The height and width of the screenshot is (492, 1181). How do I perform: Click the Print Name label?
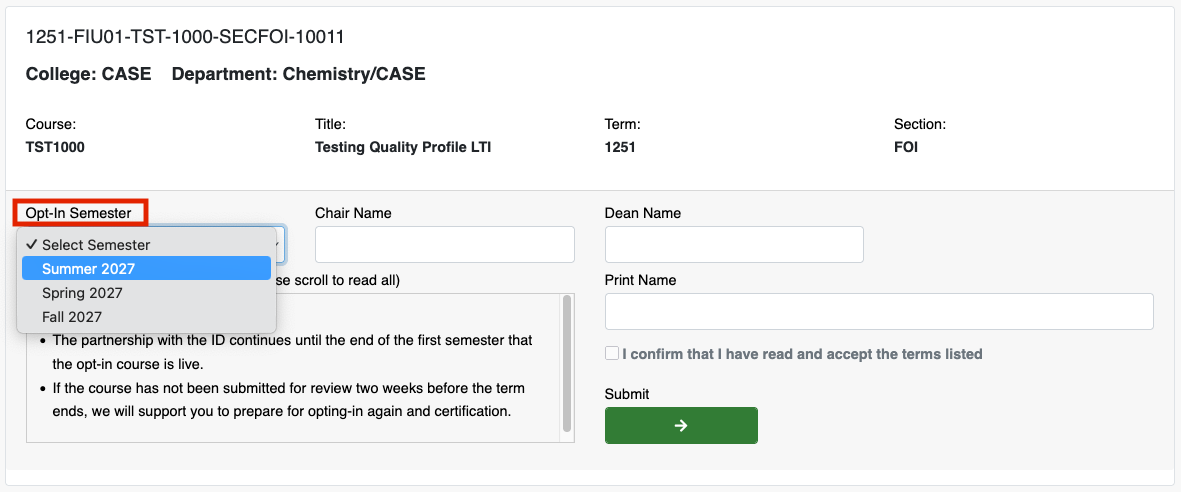640,280
